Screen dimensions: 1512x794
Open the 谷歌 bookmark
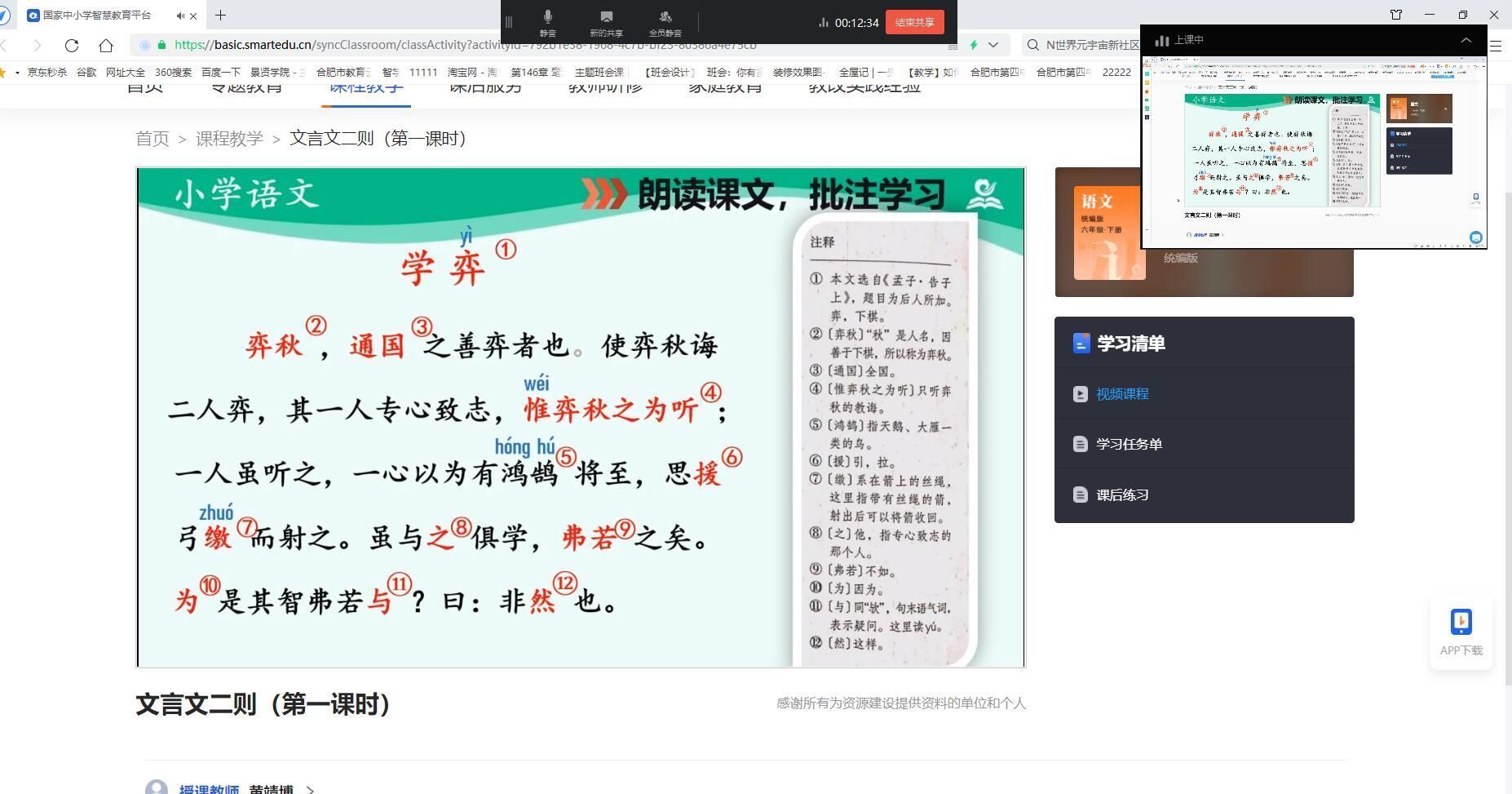[x=86, y=73]
